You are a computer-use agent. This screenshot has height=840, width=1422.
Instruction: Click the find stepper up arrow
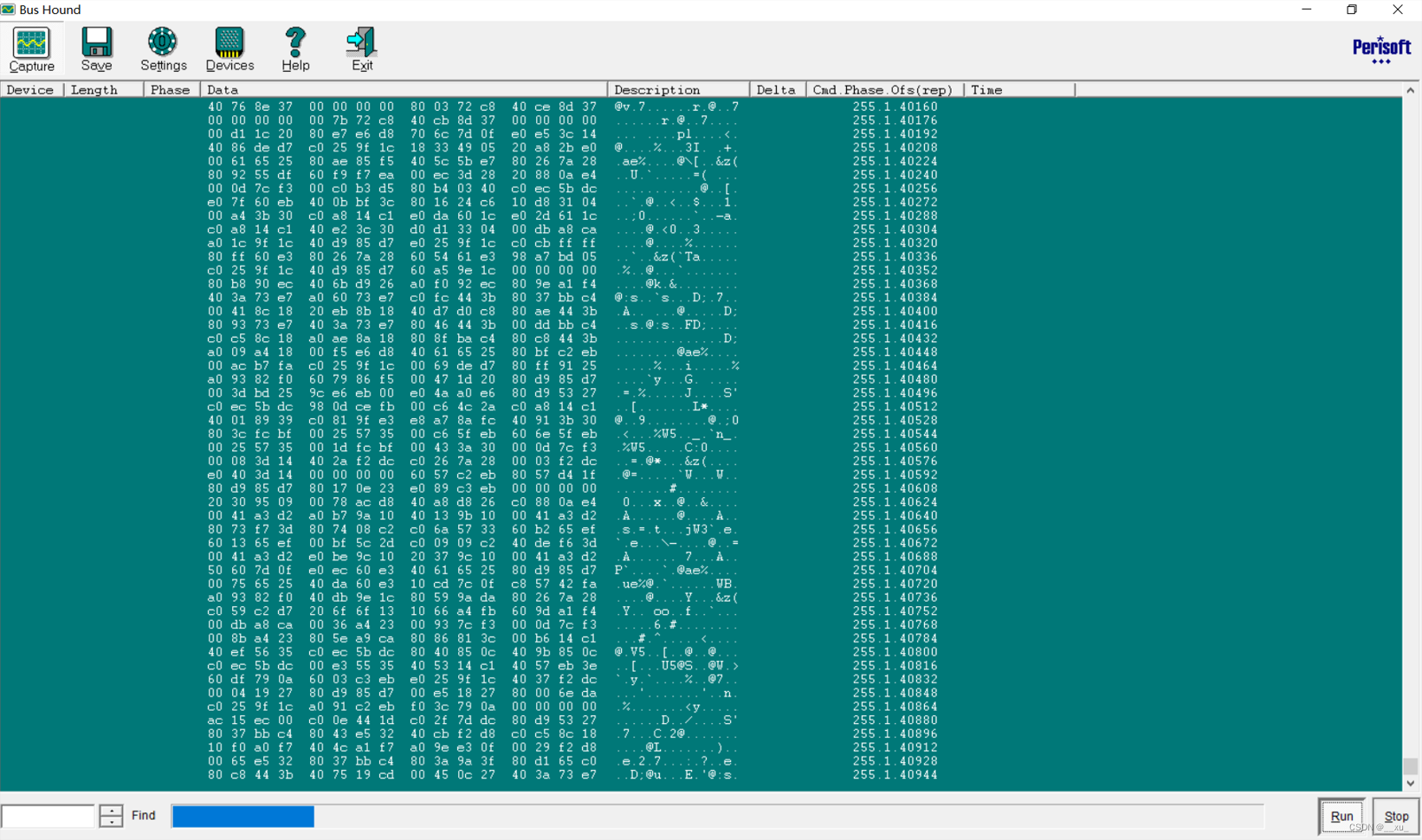point(111,810)
